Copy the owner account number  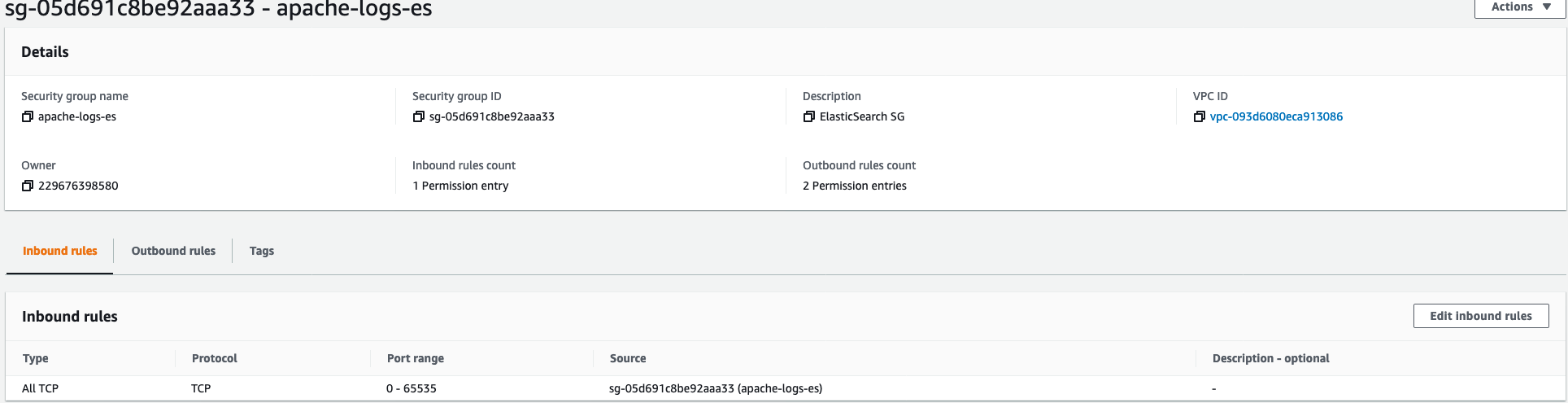pyautogui.click(x=28, y=186)
